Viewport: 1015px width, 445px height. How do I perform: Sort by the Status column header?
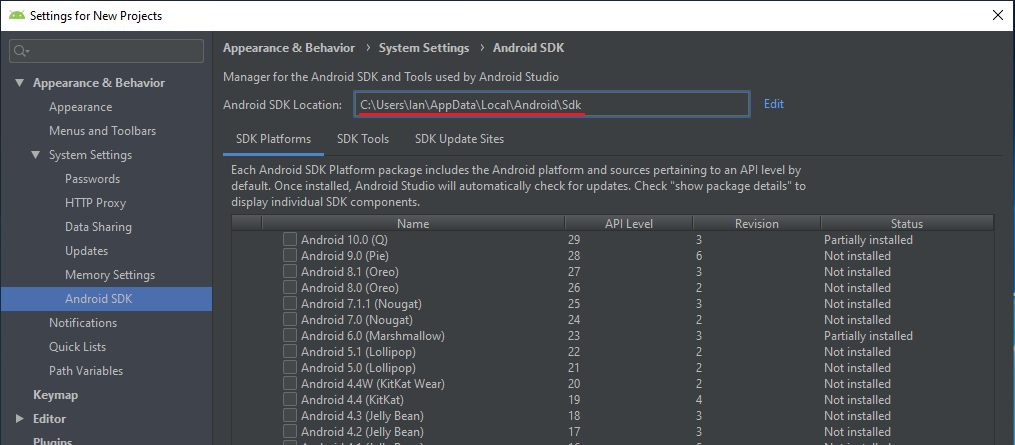[x=907, y=223]
